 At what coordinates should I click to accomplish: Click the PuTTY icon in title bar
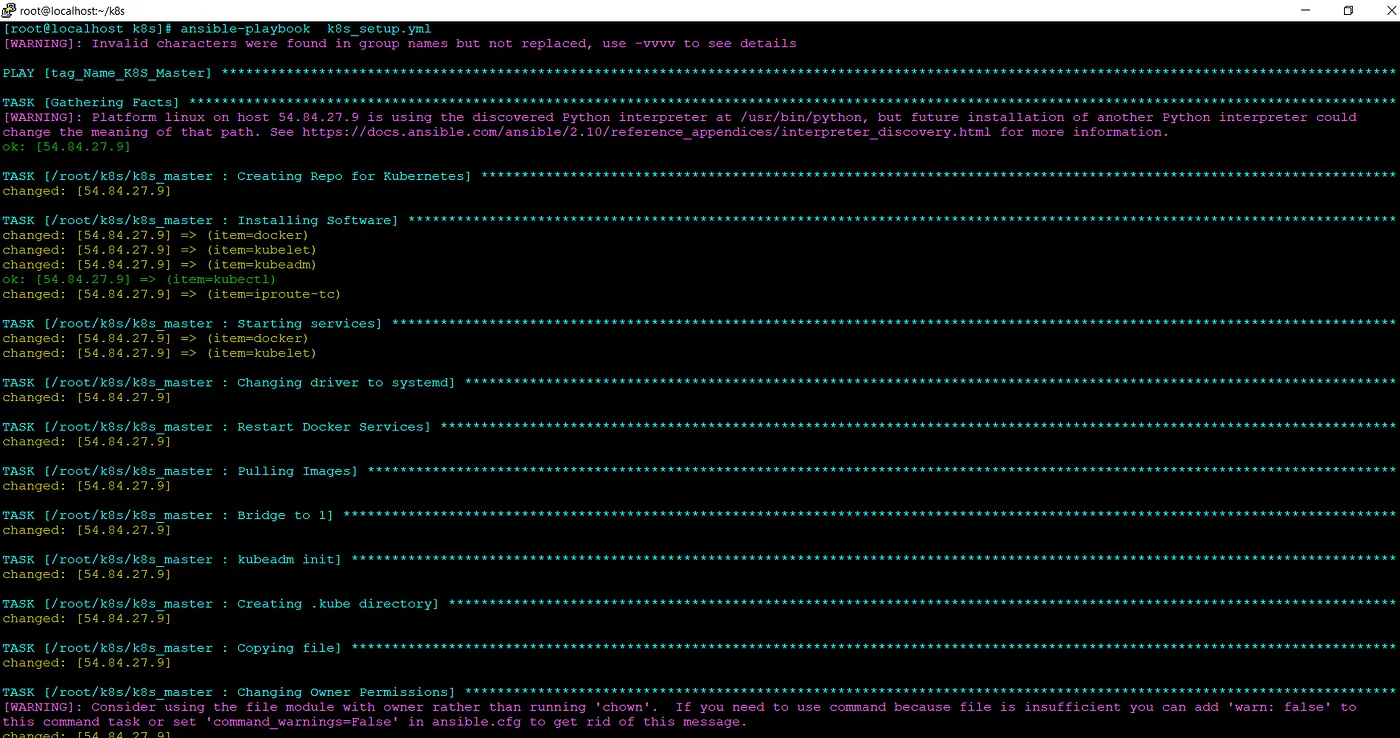pos(9,10)
